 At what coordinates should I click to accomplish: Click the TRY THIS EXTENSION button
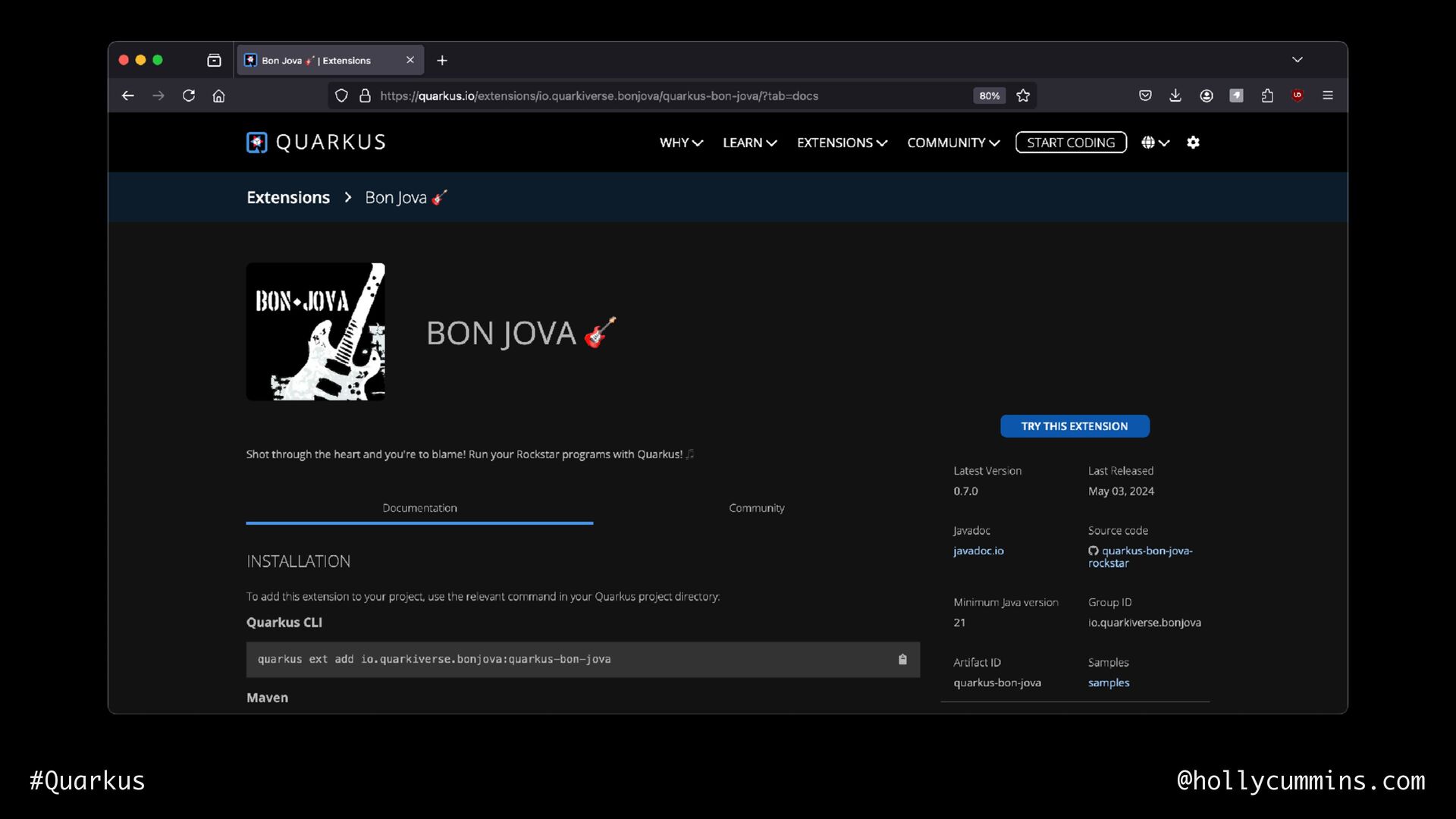pos(1075,426)
